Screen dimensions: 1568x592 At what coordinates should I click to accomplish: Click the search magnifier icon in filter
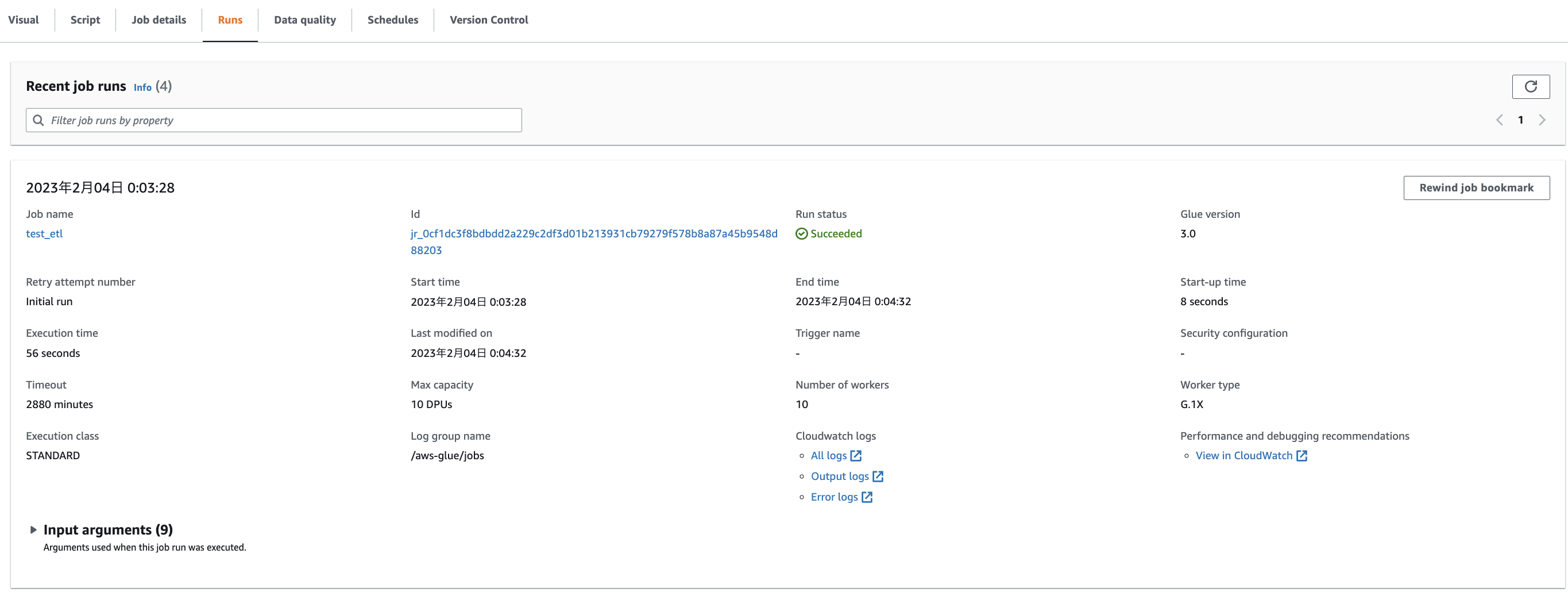tap(38, 120)
